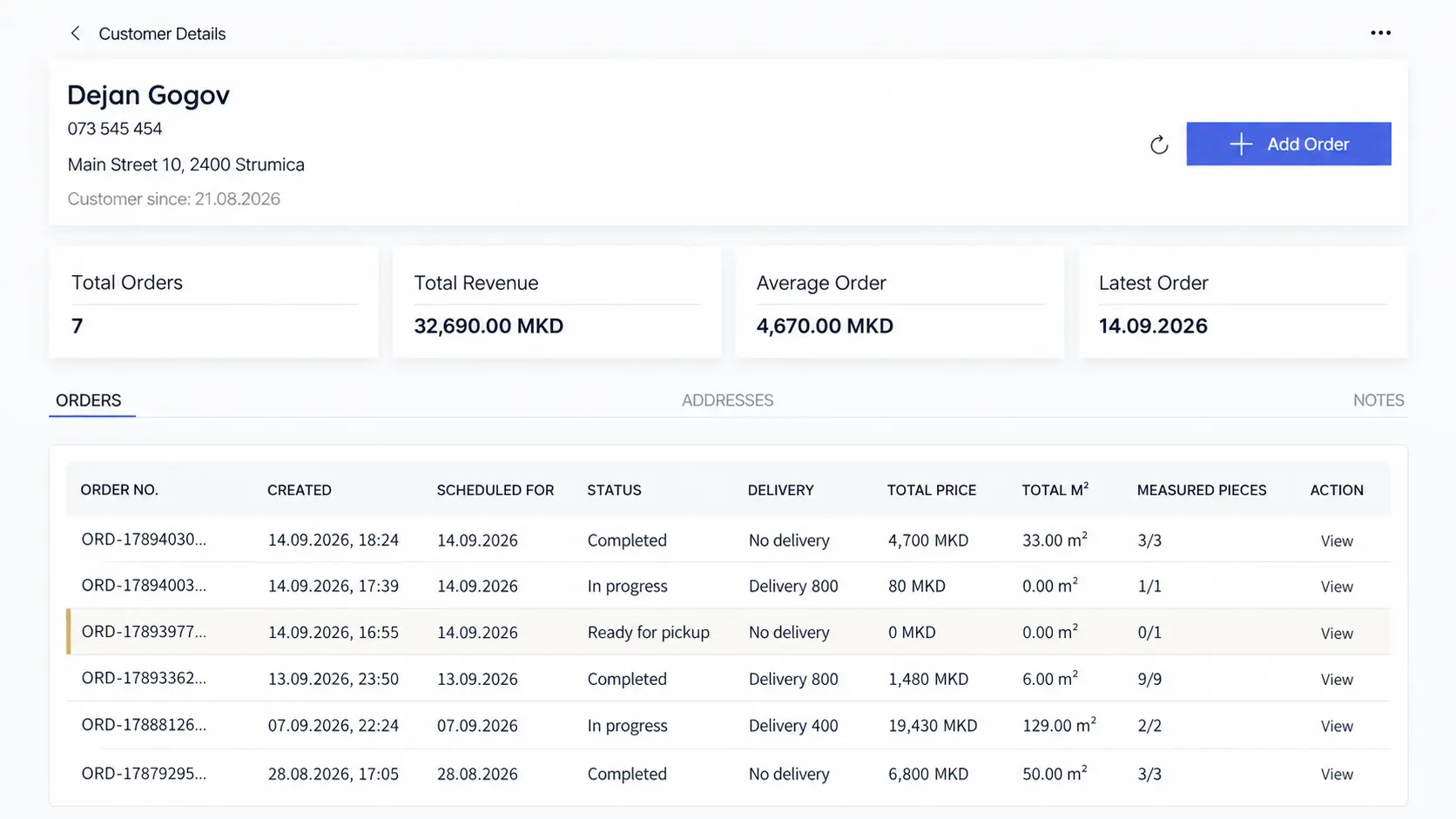View order ORD-17894030
The image size is (1456, 819).
1337,540
